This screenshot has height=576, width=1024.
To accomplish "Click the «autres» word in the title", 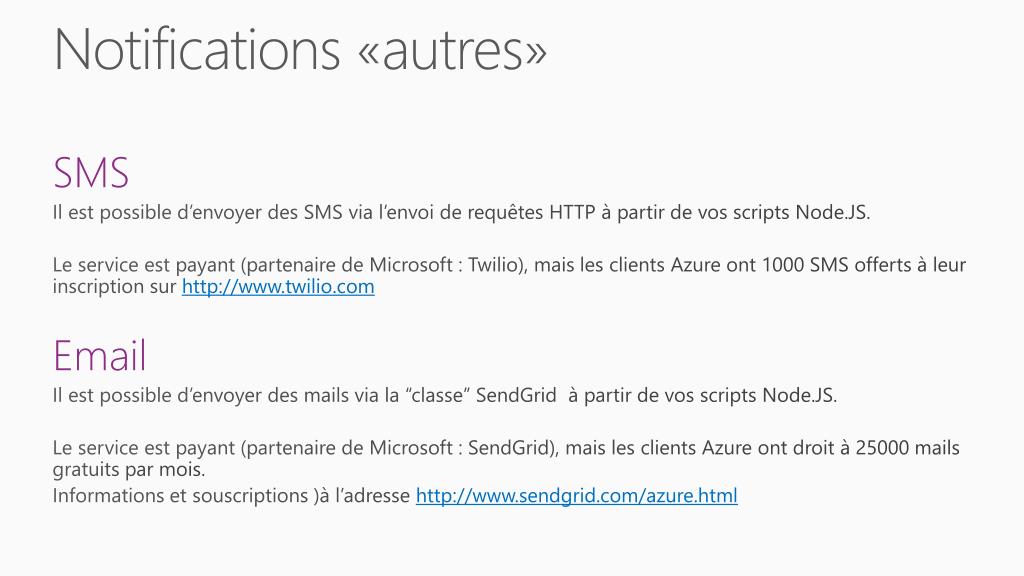I will coord(452,51).
